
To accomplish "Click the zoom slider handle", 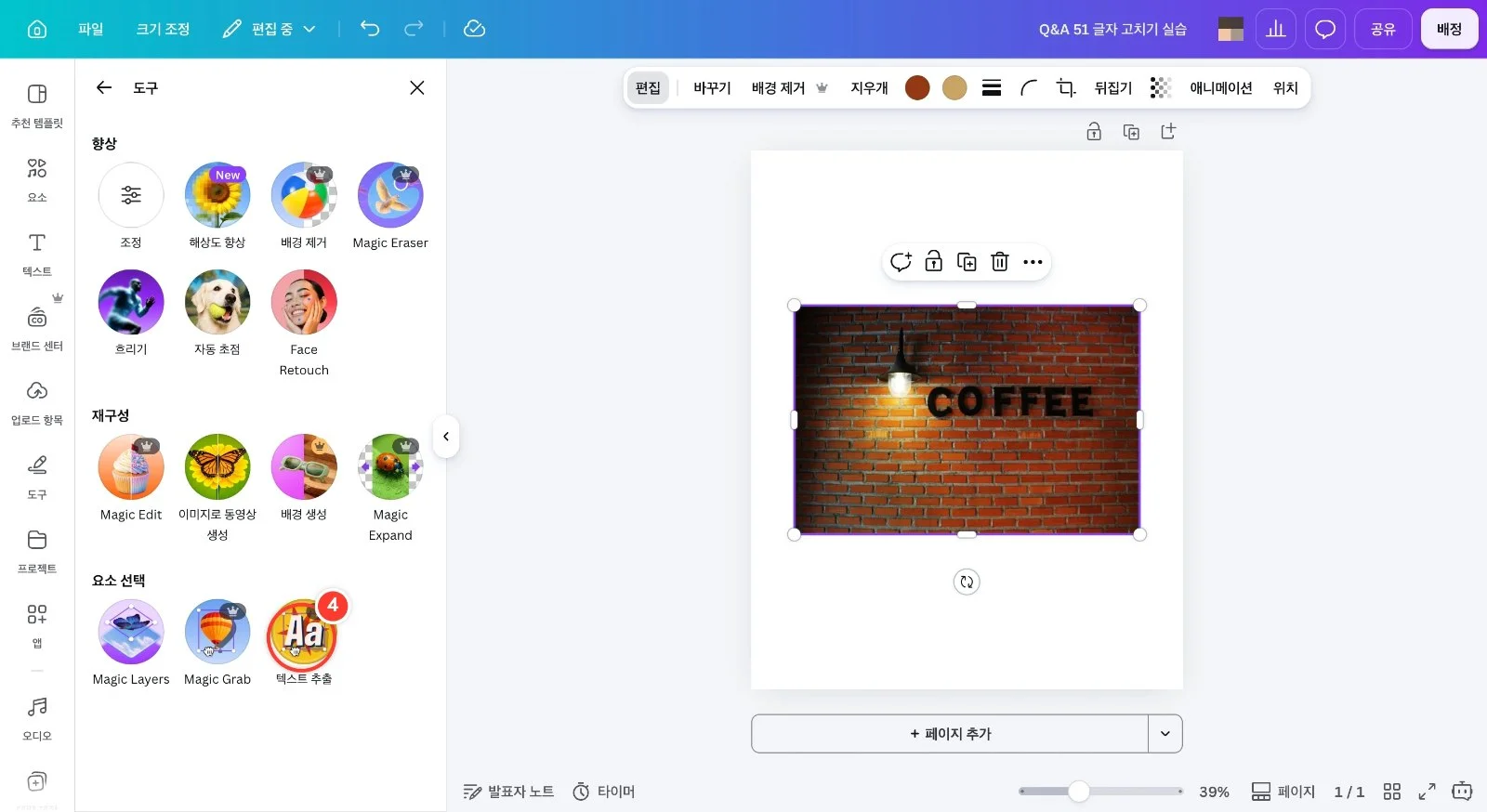I will [1079, 792].
